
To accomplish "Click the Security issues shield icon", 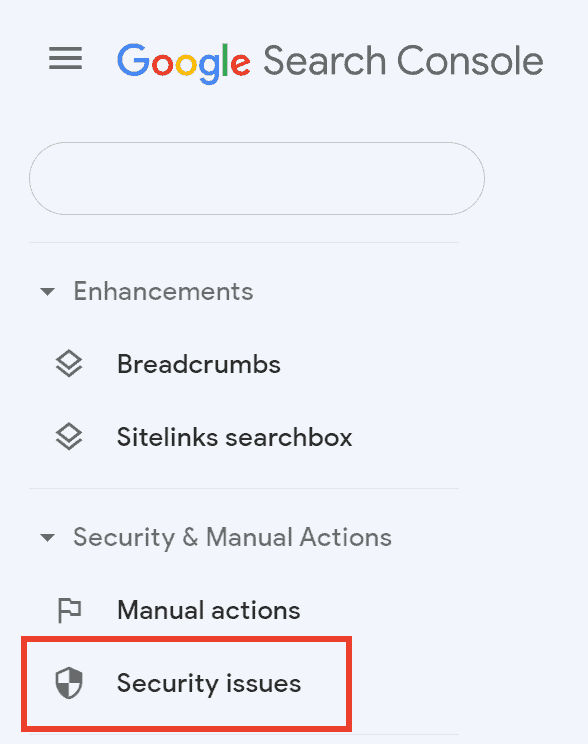I will pyautogui.click(x=69, y=683).
